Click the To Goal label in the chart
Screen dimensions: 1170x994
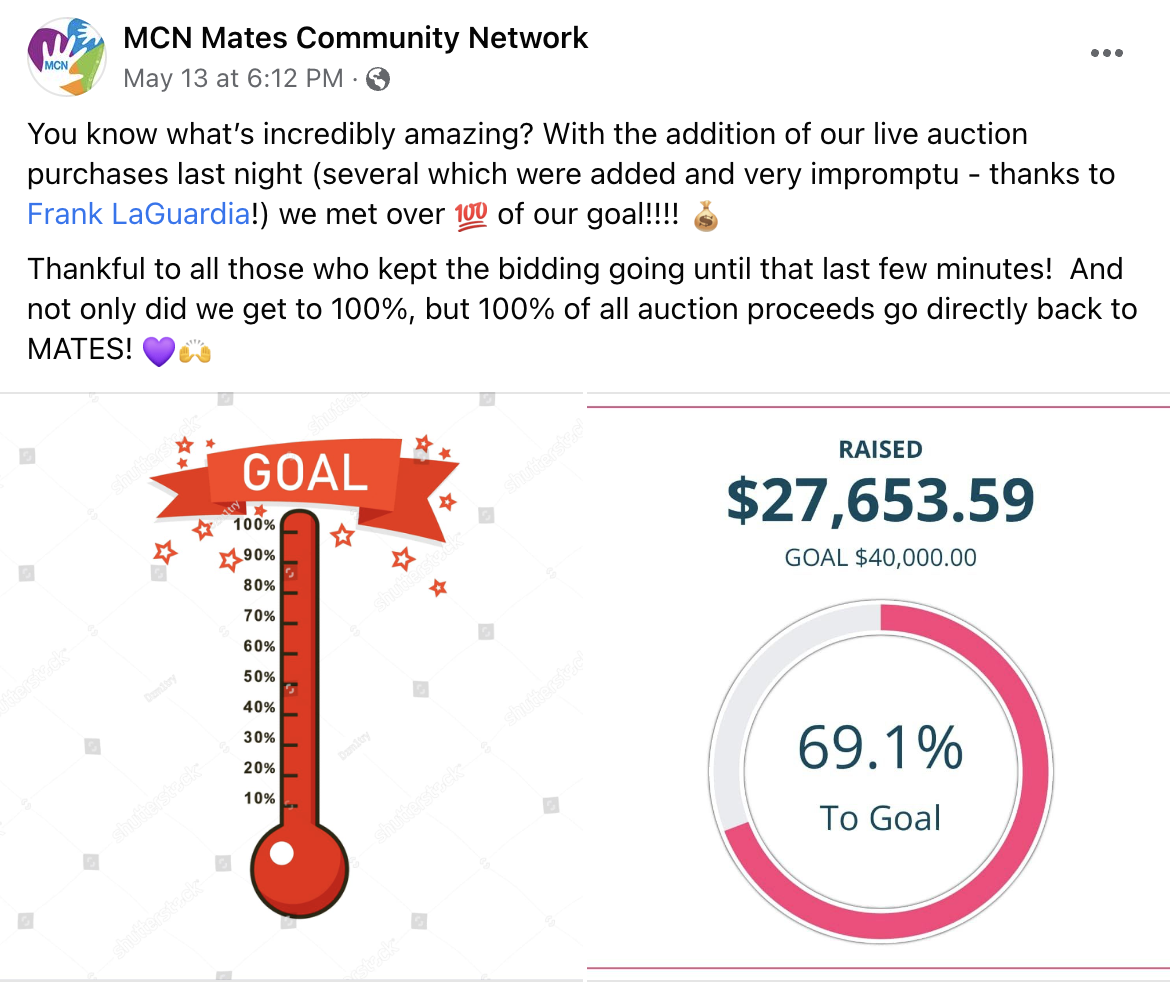tap(880, 818)
